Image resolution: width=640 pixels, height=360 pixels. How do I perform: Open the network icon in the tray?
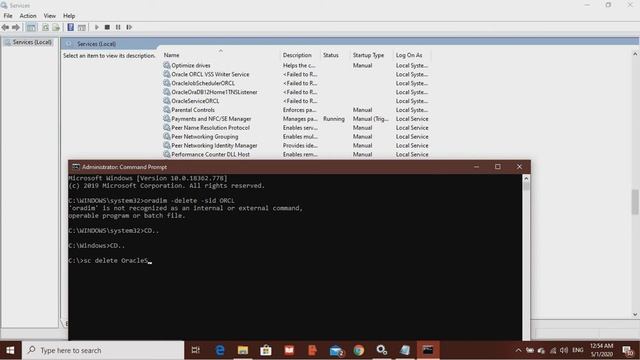click(553, 350)
